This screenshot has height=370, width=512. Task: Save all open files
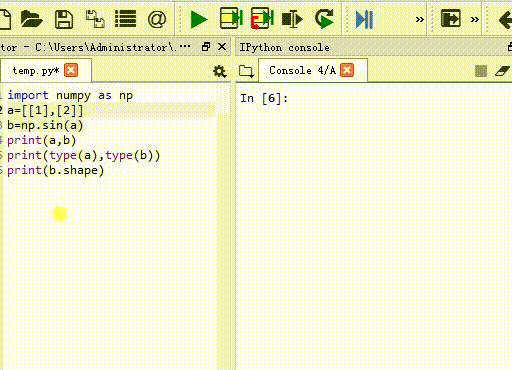[x=95, y=19]
